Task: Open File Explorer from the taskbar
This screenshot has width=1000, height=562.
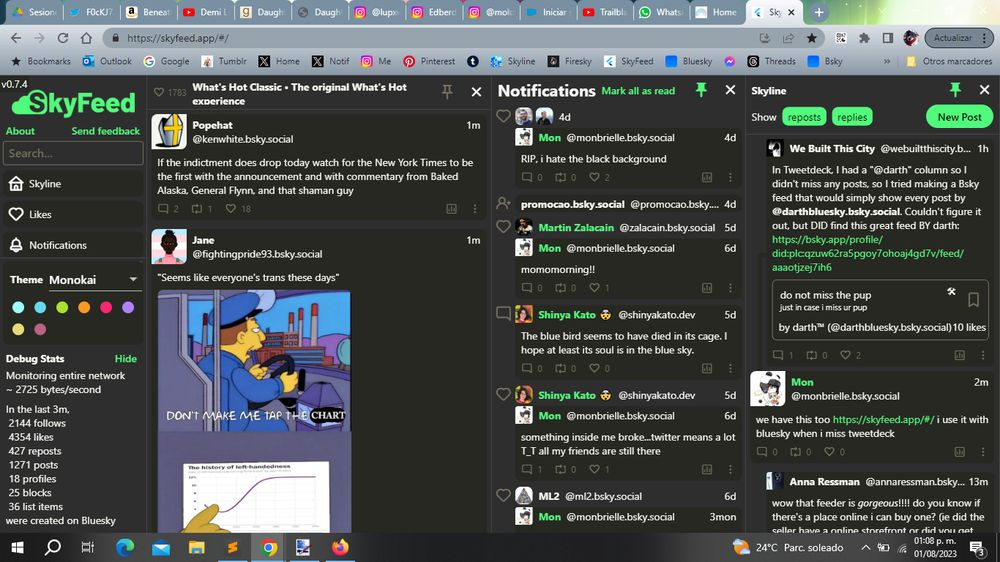Action: point(196,547)
